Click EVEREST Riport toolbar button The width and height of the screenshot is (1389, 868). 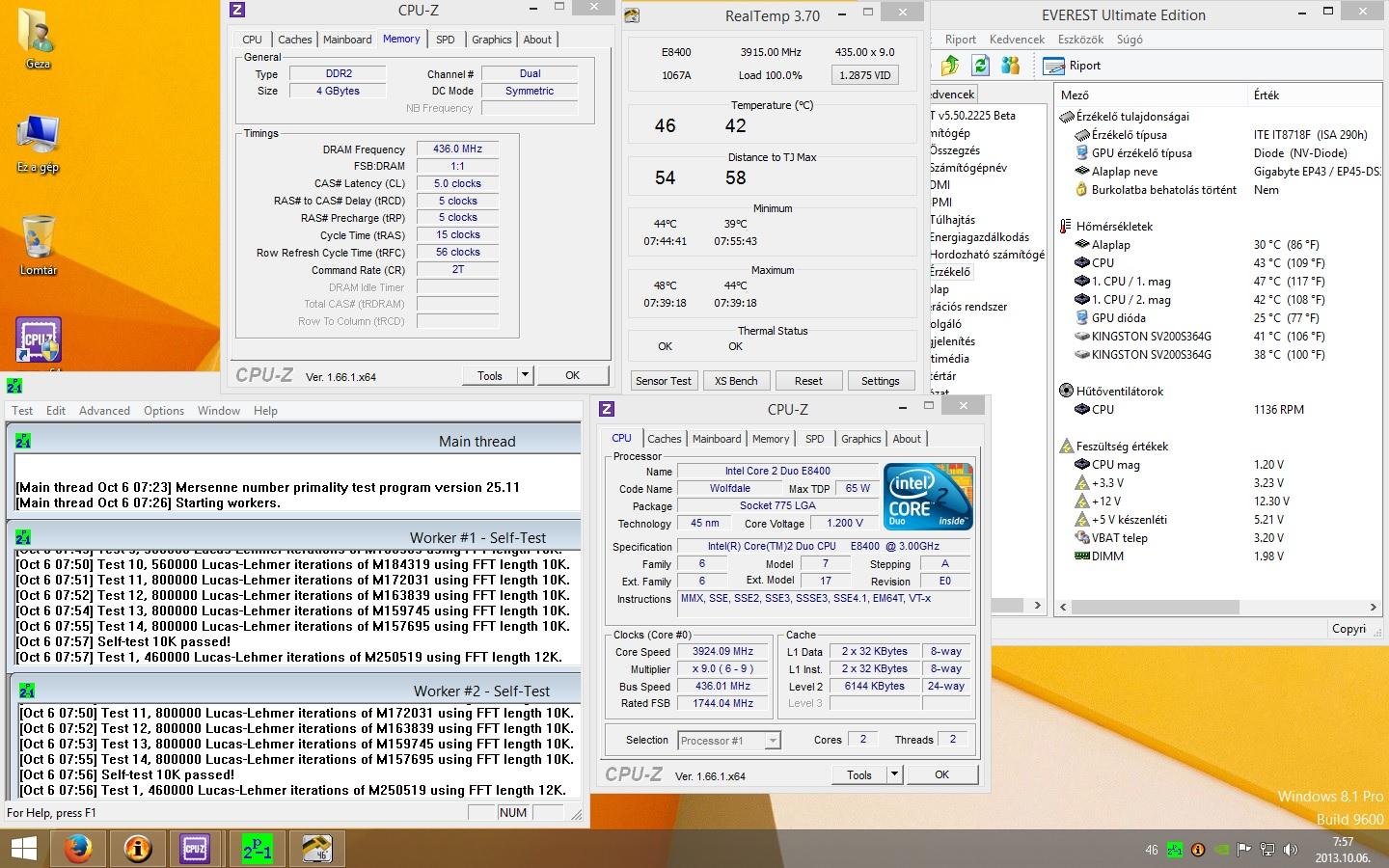1073,66
